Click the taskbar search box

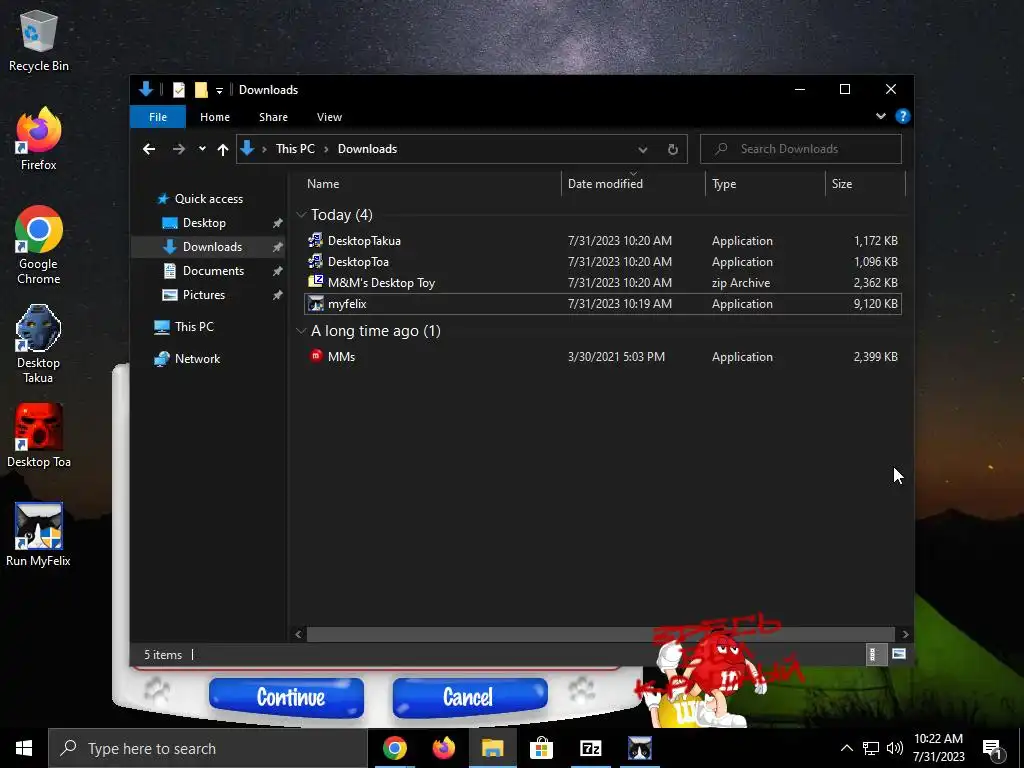tap(208, 748)
